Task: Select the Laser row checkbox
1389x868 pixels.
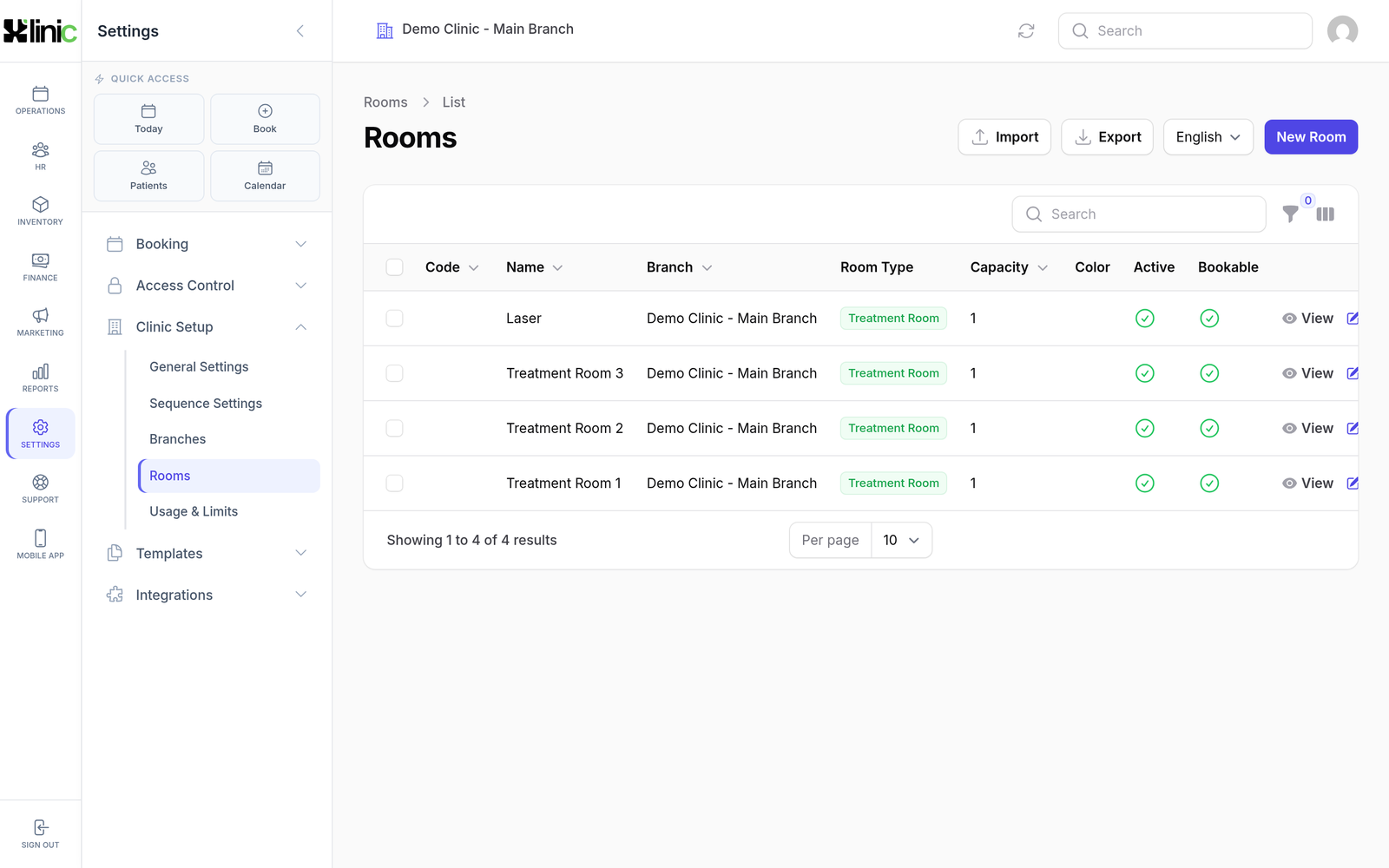Action: tap(394, 319)
